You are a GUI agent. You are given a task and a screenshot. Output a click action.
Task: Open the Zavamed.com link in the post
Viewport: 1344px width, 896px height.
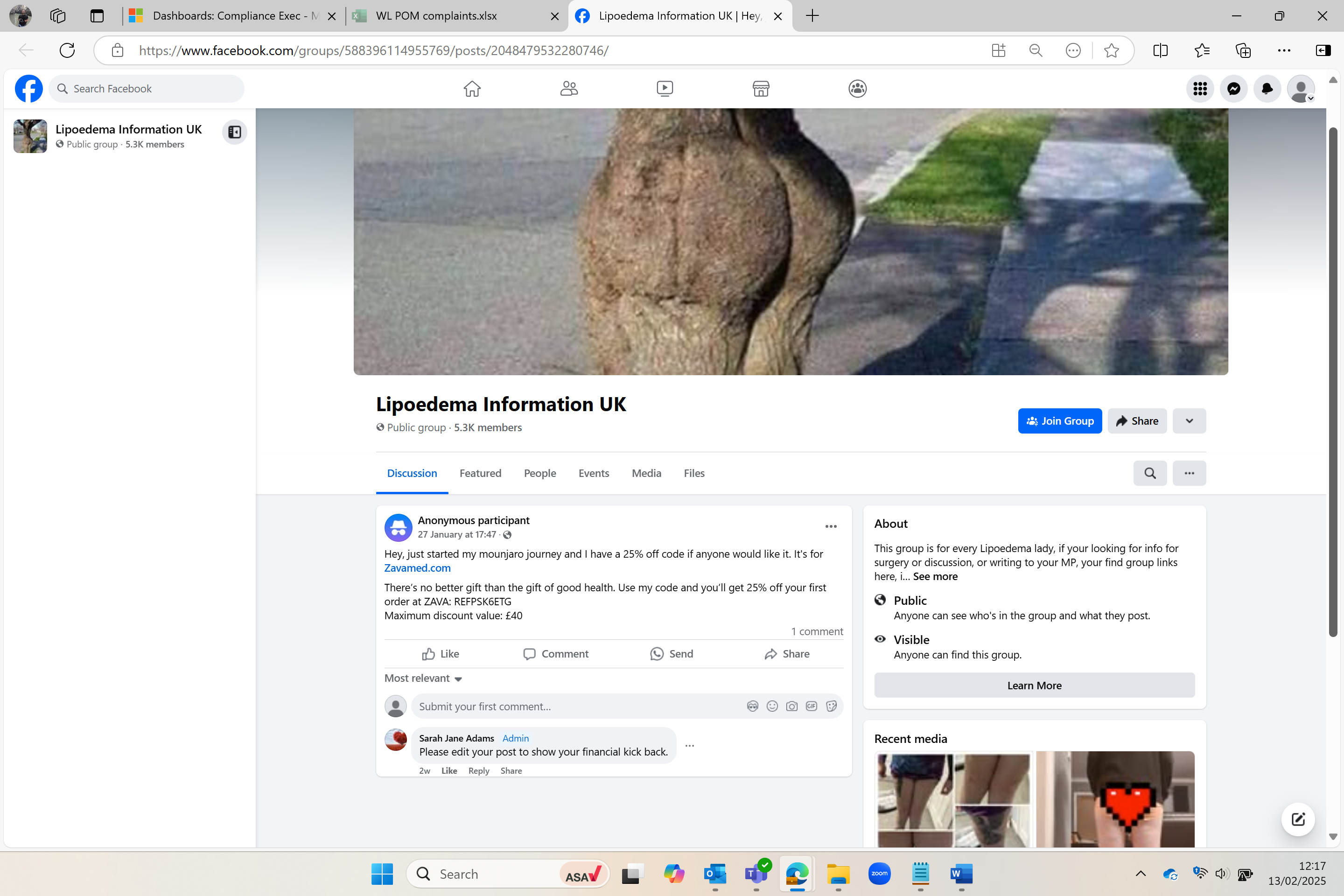click(417, 567)
